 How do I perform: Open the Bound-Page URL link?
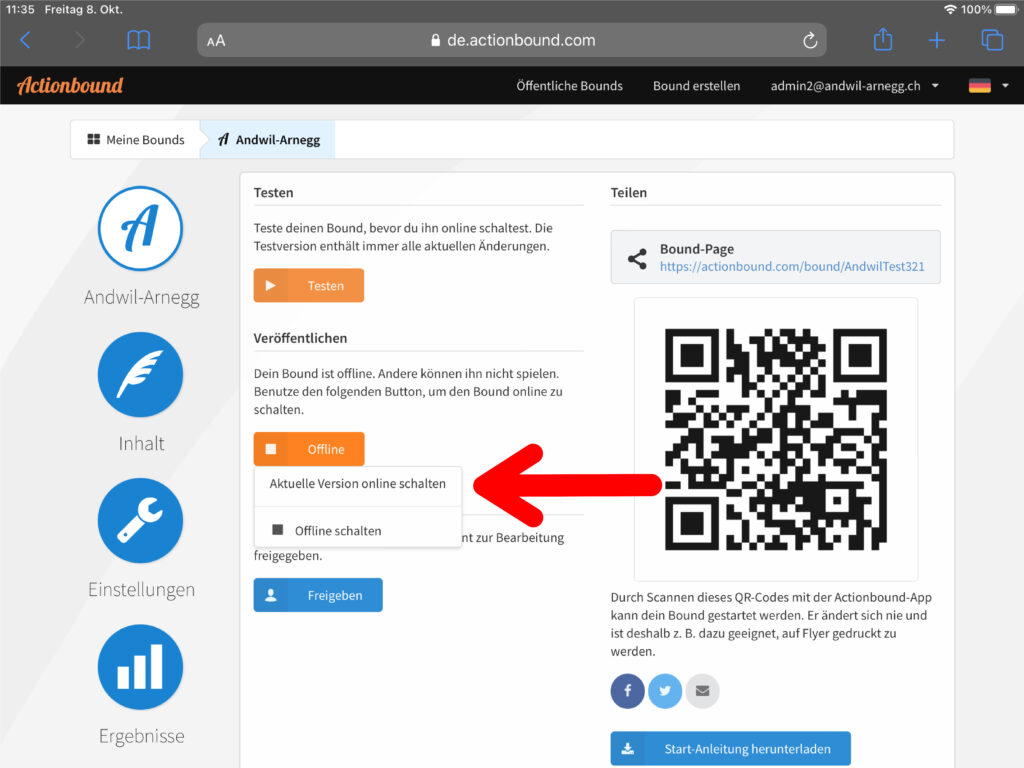pos(791,267)
